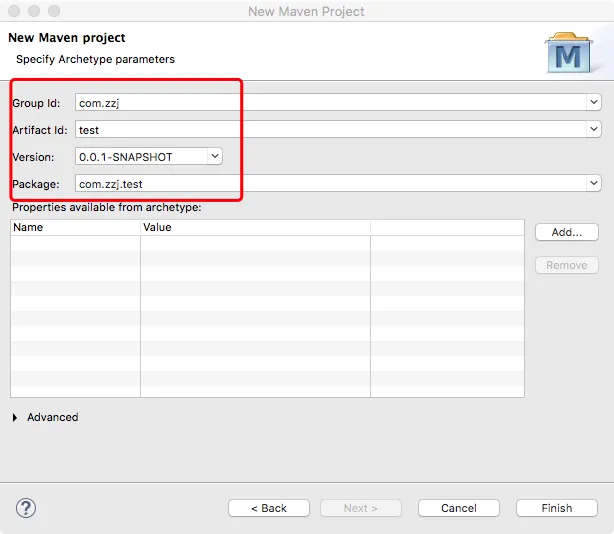Open the Artifact Id dropdown arrow

594,129
